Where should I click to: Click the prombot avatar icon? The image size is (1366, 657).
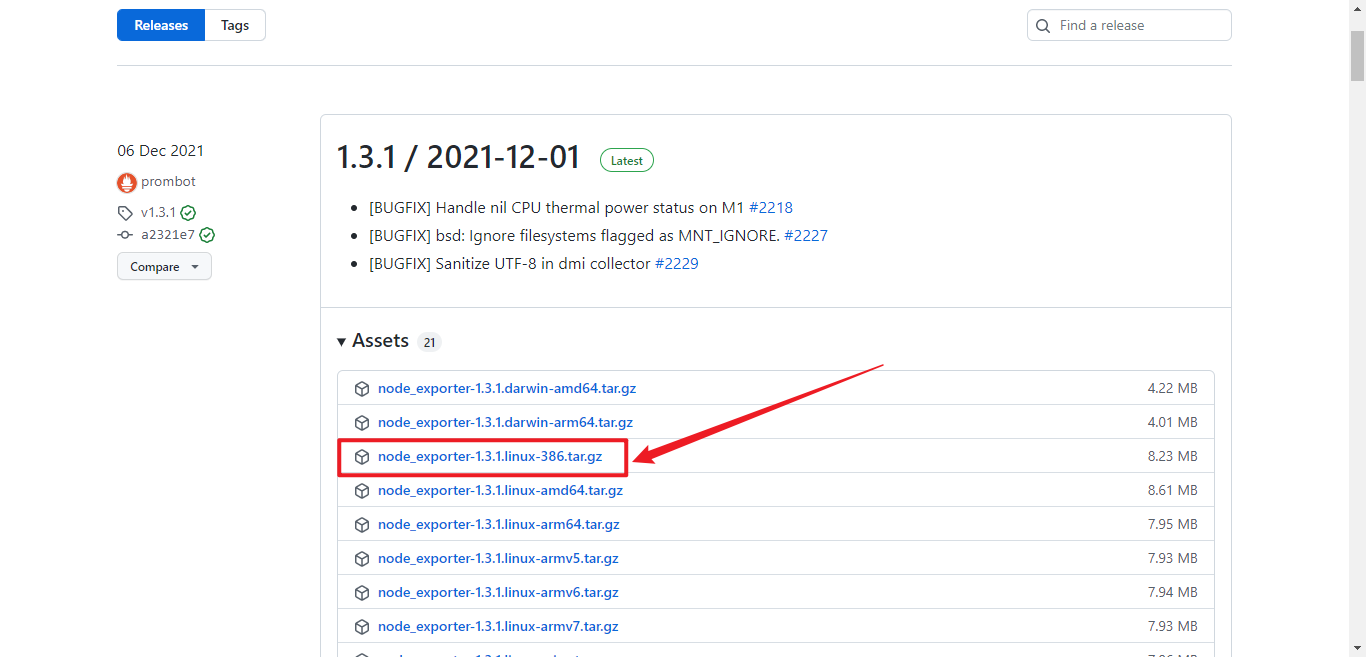127,182
